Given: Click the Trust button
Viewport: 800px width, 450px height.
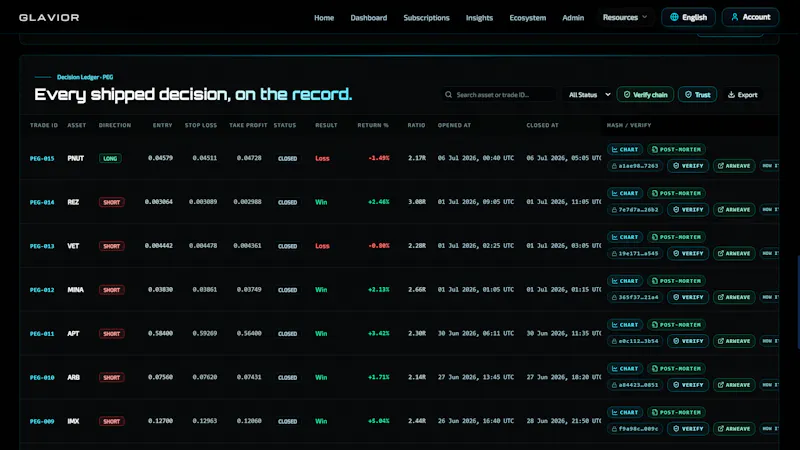Looking at the screenshot, I should click(x=697, y=95).
